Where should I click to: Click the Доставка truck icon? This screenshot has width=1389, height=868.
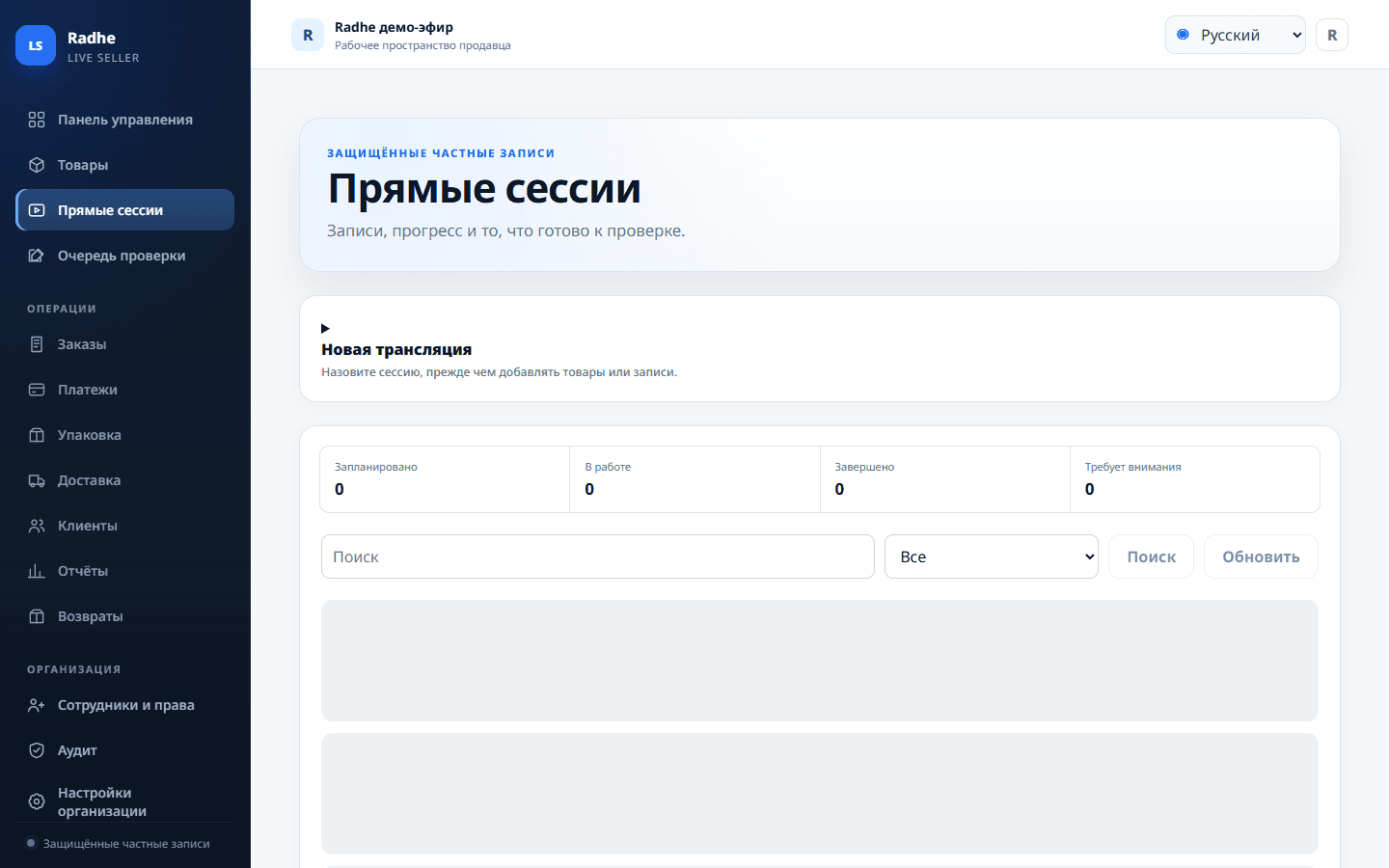[37, 480]
